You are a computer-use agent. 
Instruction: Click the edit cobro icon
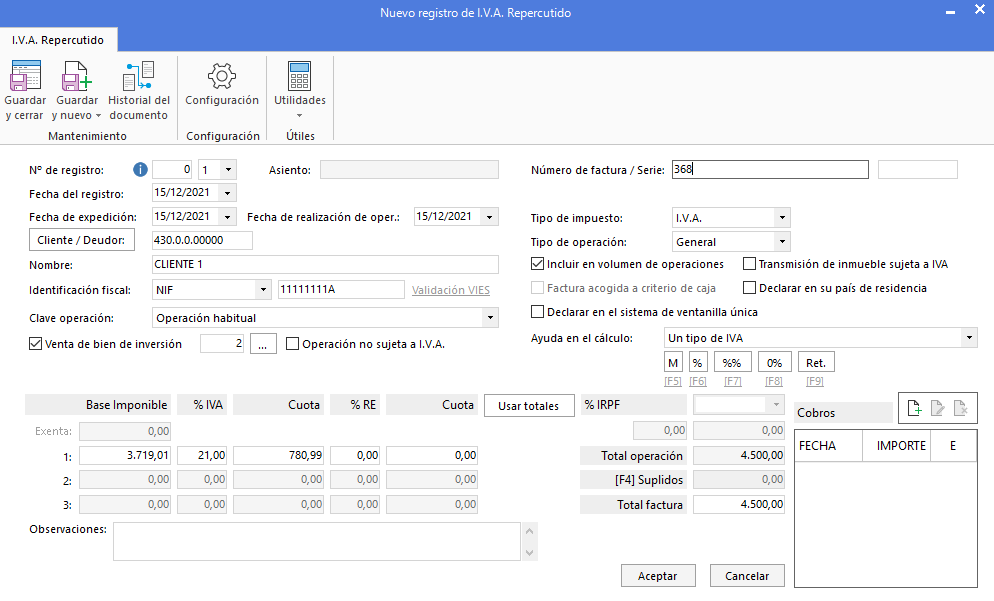[x=938, y=408]
